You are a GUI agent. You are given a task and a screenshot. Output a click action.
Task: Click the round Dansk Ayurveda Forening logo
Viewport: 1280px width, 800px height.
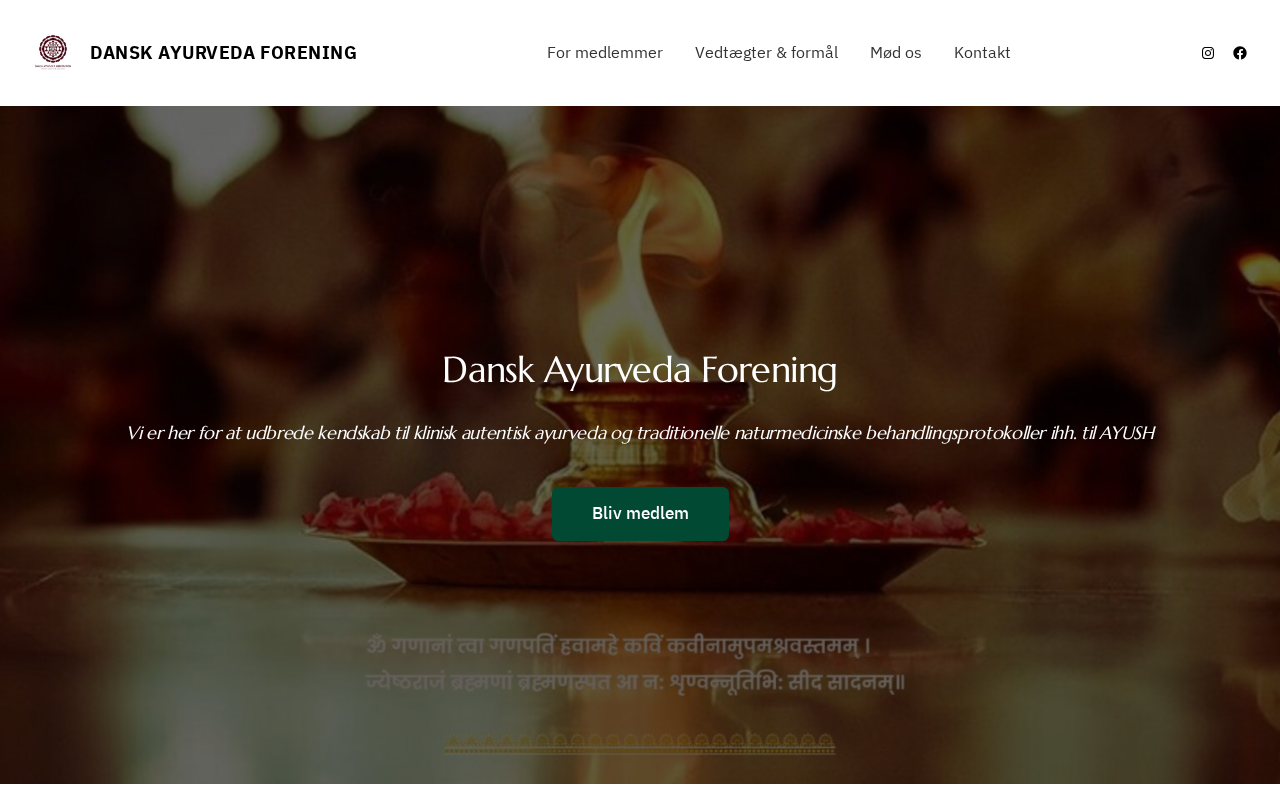coord(53,52)
